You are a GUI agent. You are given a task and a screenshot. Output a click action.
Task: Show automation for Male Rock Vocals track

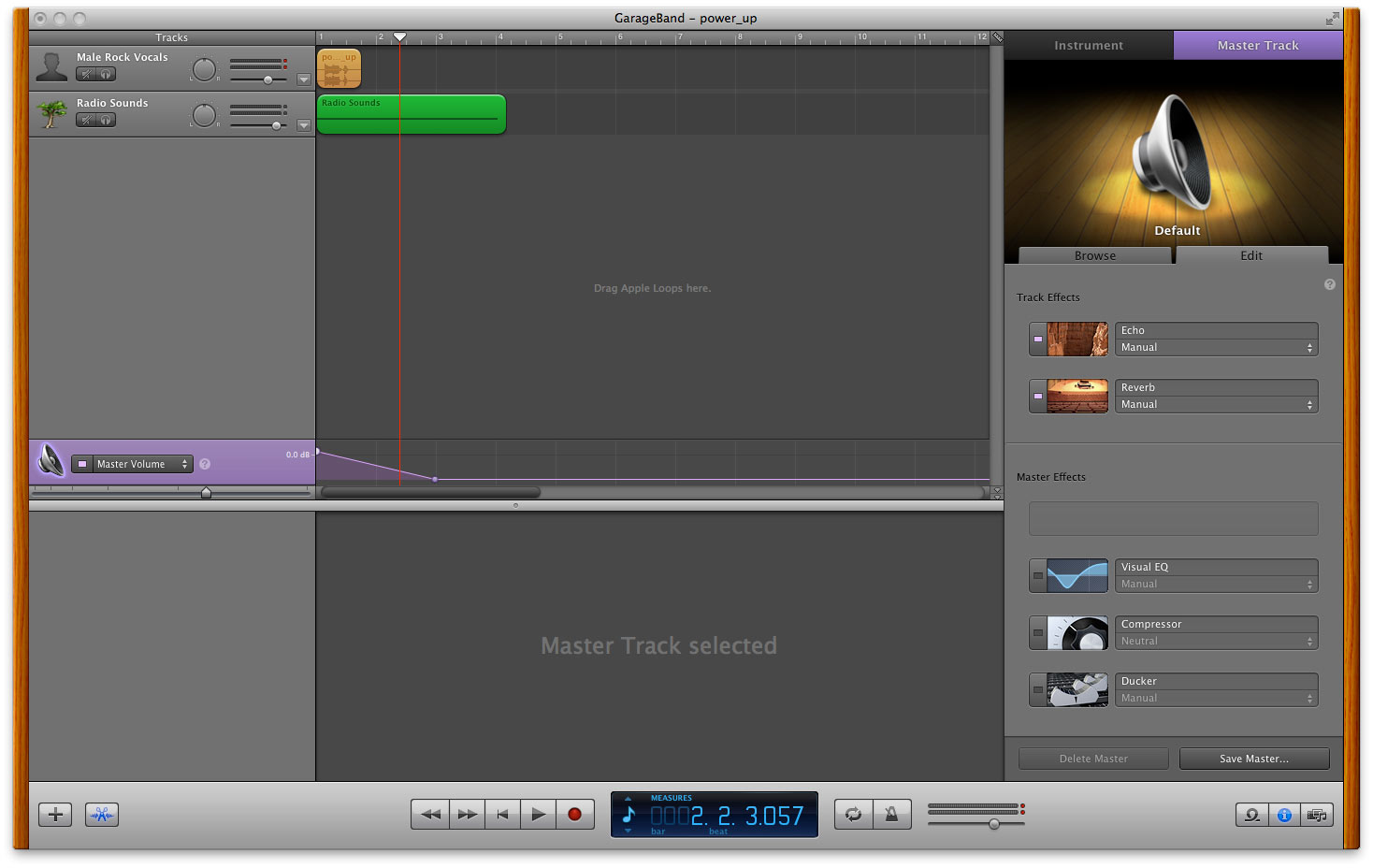click(304, 80)
